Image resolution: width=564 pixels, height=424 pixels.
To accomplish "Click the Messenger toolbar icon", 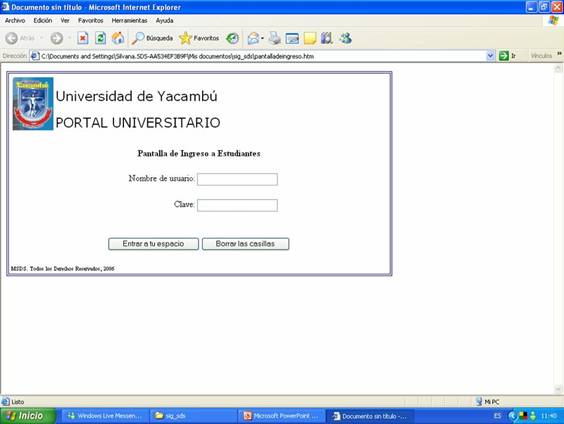I will [x=346, y=38].
